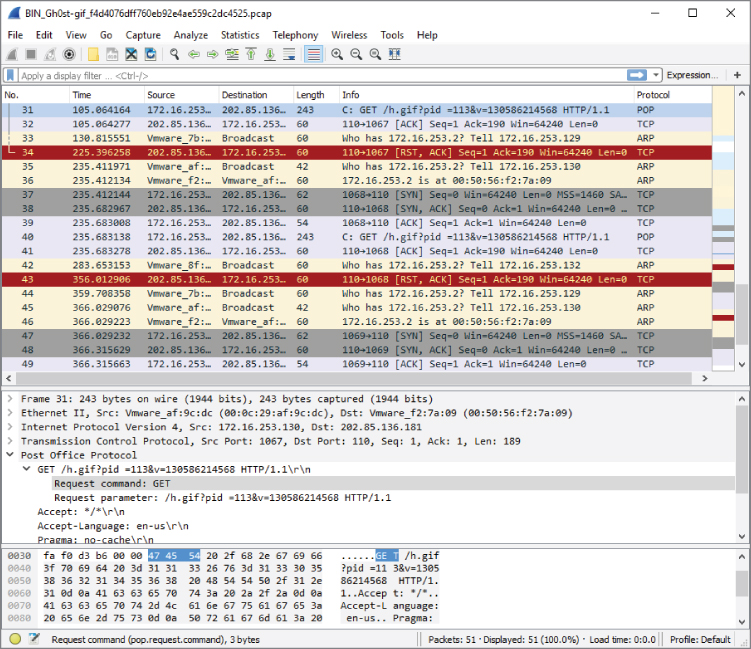751x649 pixels.
Task: Click the Expression... button
Action: point(692,75)
